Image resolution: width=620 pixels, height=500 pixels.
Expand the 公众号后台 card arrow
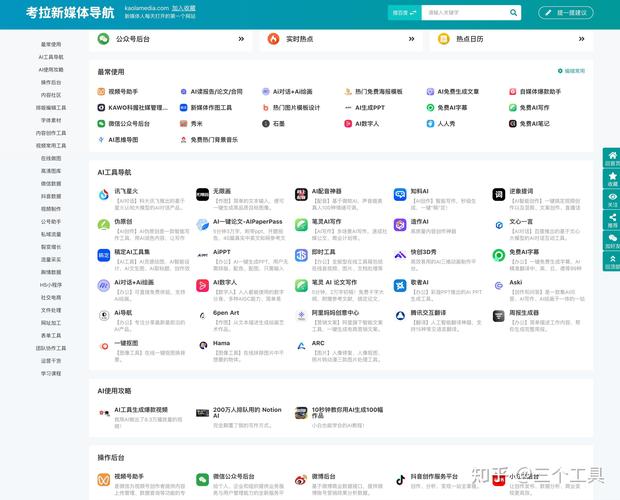tap(241, 39)
